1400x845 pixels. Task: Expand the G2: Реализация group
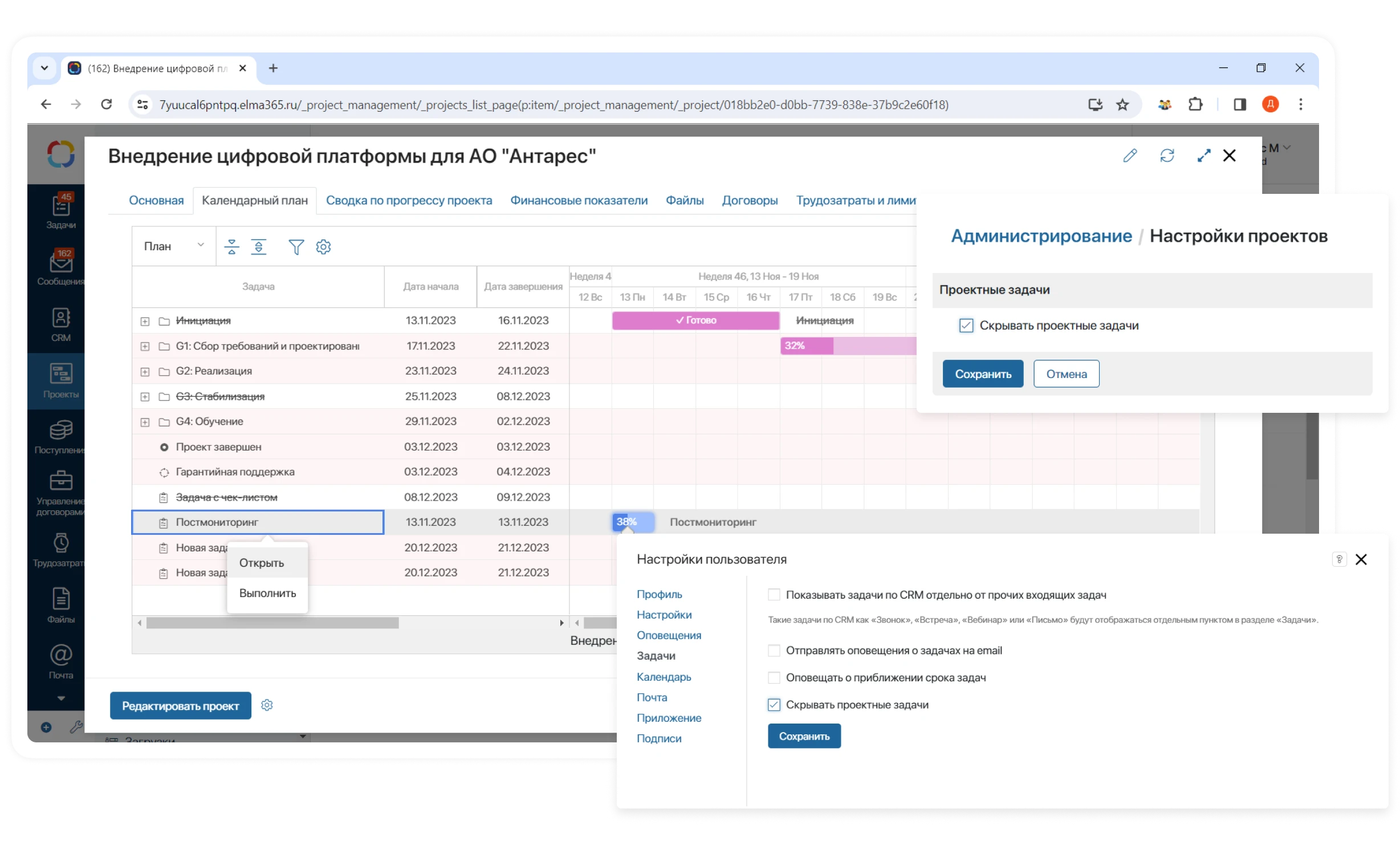145,372
